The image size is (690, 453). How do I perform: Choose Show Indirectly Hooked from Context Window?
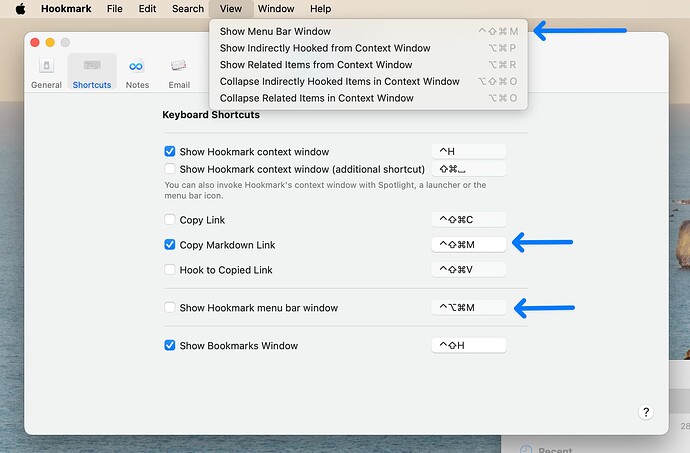368,48
